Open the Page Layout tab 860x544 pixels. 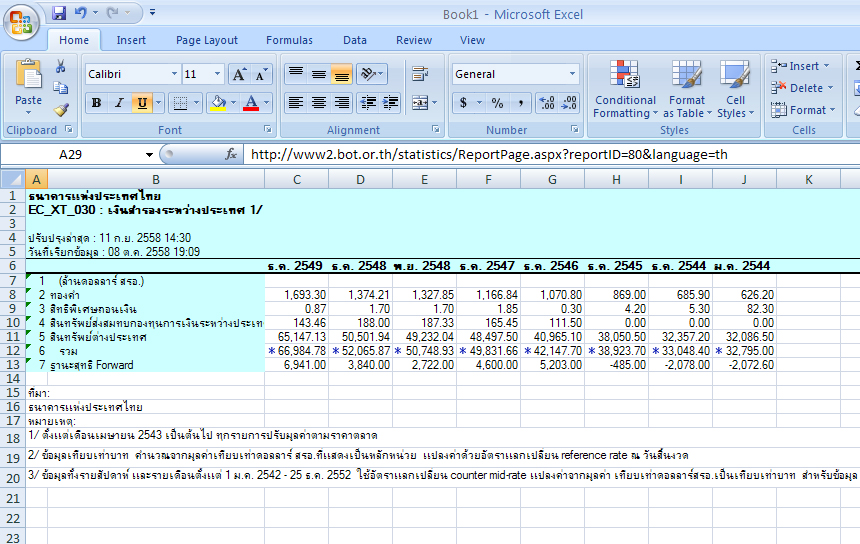pos(207,40)
